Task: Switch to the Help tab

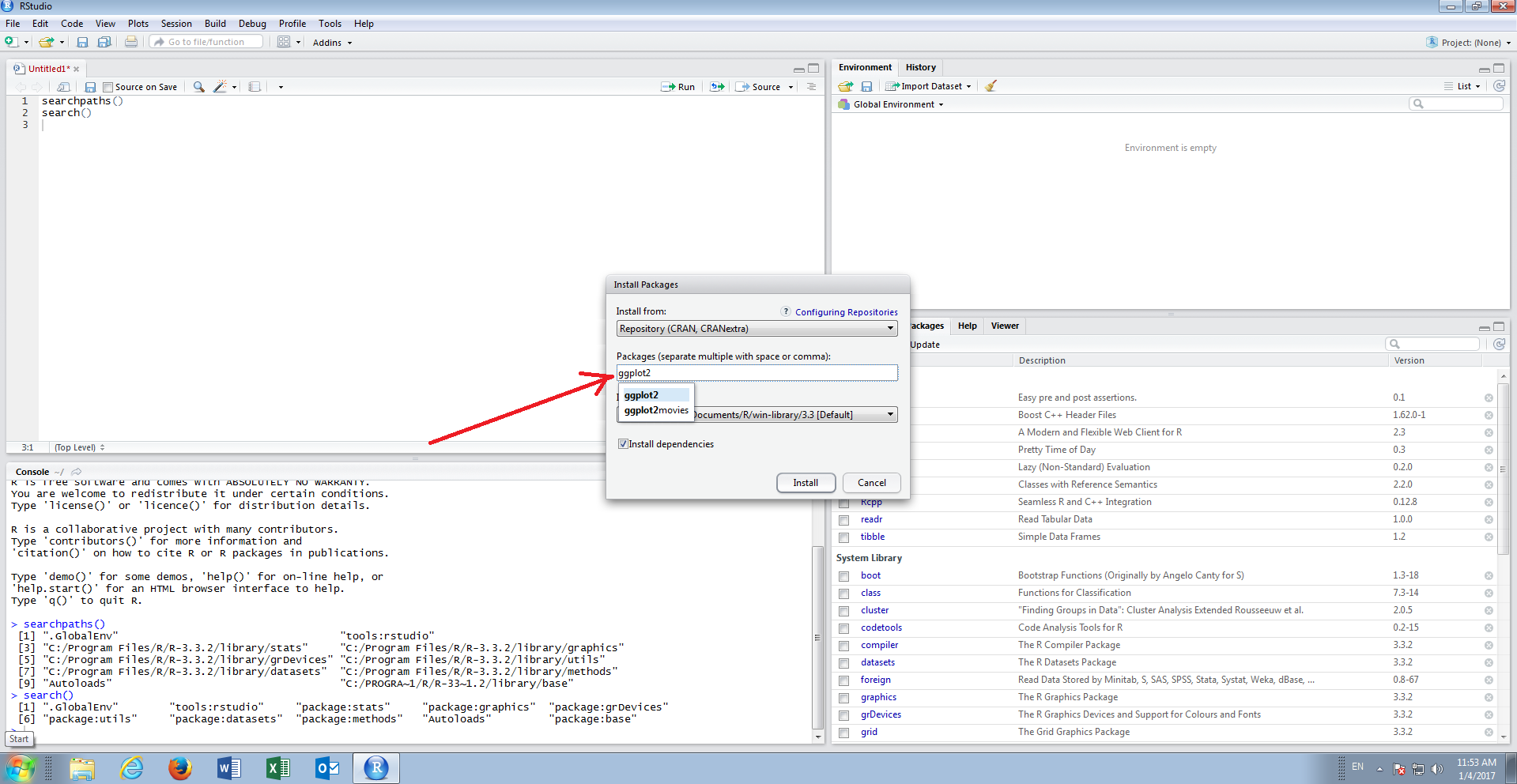Action: (x=967, y=326)
